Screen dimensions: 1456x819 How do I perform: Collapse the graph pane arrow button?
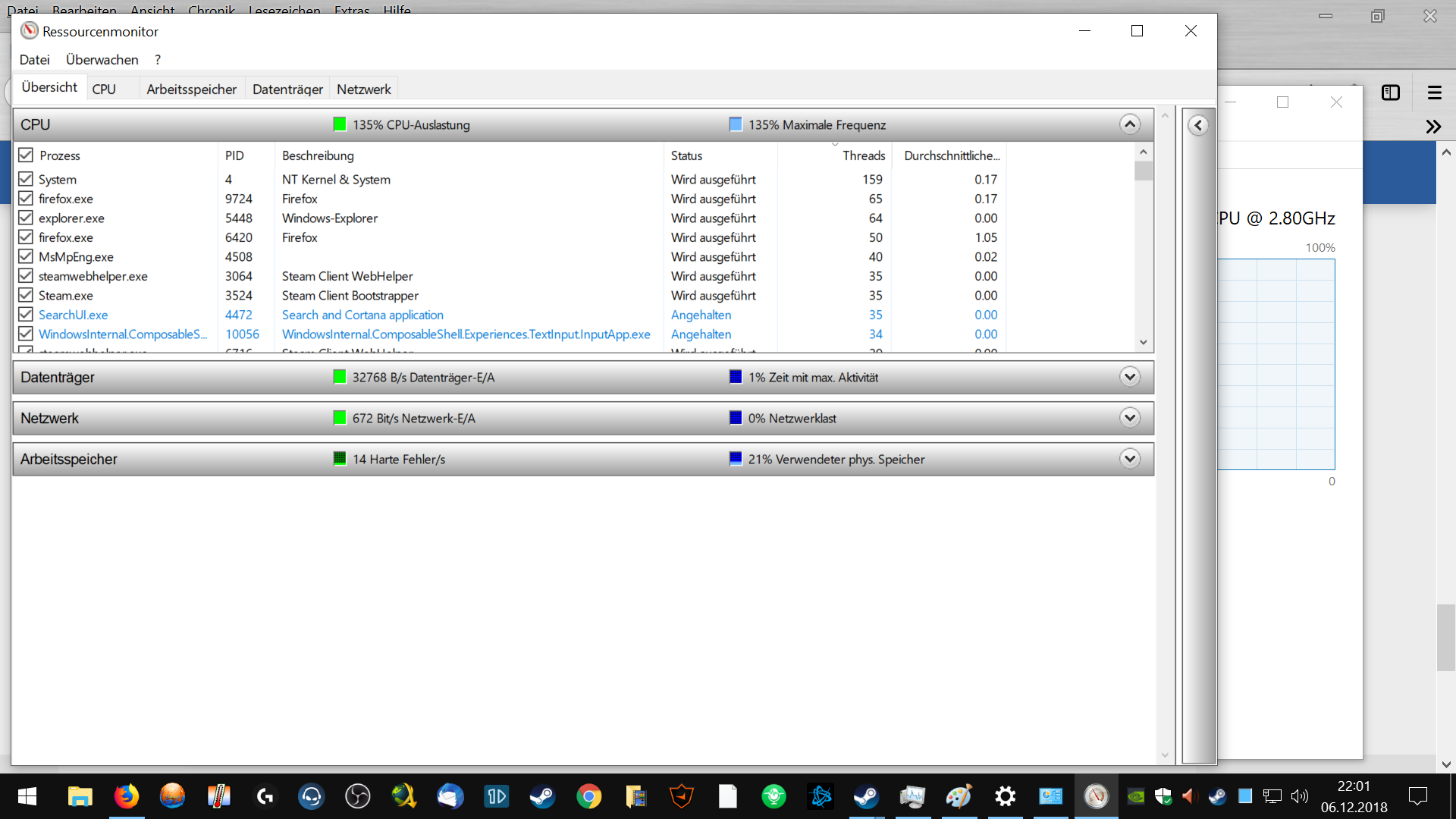(1198, 125)
